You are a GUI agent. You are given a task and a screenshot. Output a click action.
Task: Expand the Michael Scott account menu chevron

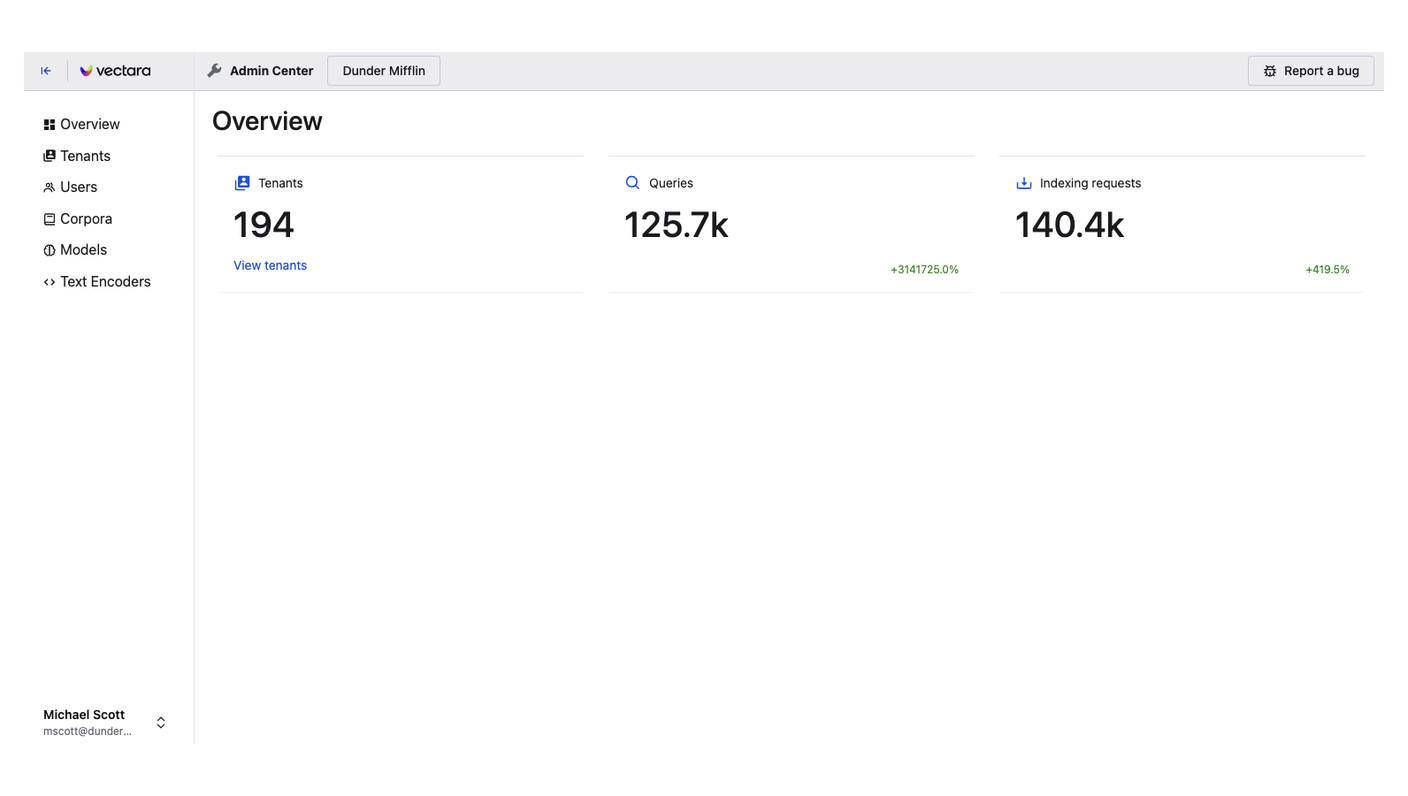[x=161, y=722]
